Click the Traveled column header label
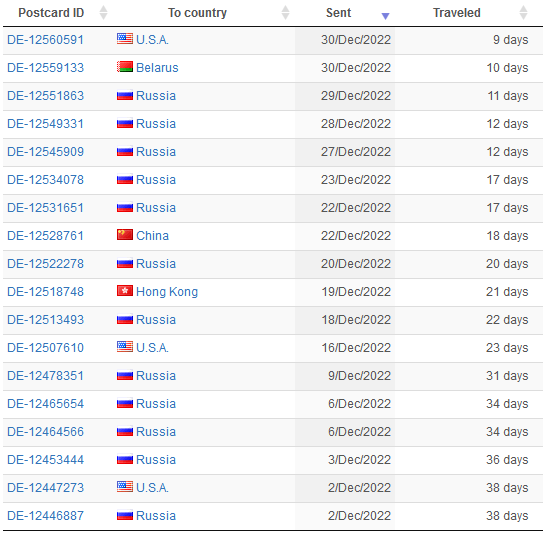The width and height of the screenshot is (543, 533). [456, 13]
